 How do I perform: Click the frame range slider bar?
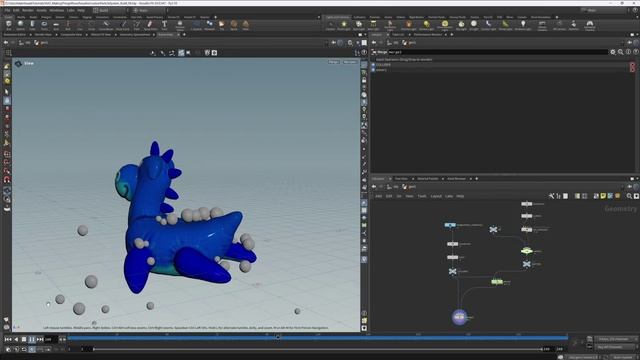coord(318,349)
